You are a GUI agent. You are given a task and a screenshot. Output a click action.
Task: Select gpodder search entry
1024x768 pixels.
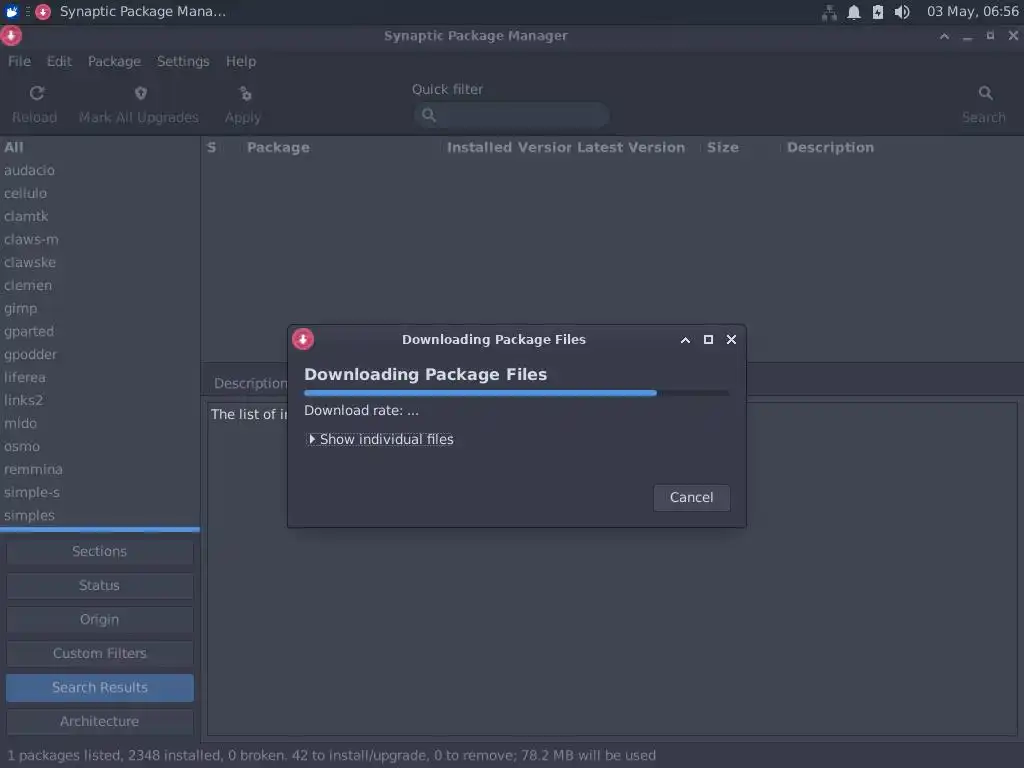click(x=31, y=355)
